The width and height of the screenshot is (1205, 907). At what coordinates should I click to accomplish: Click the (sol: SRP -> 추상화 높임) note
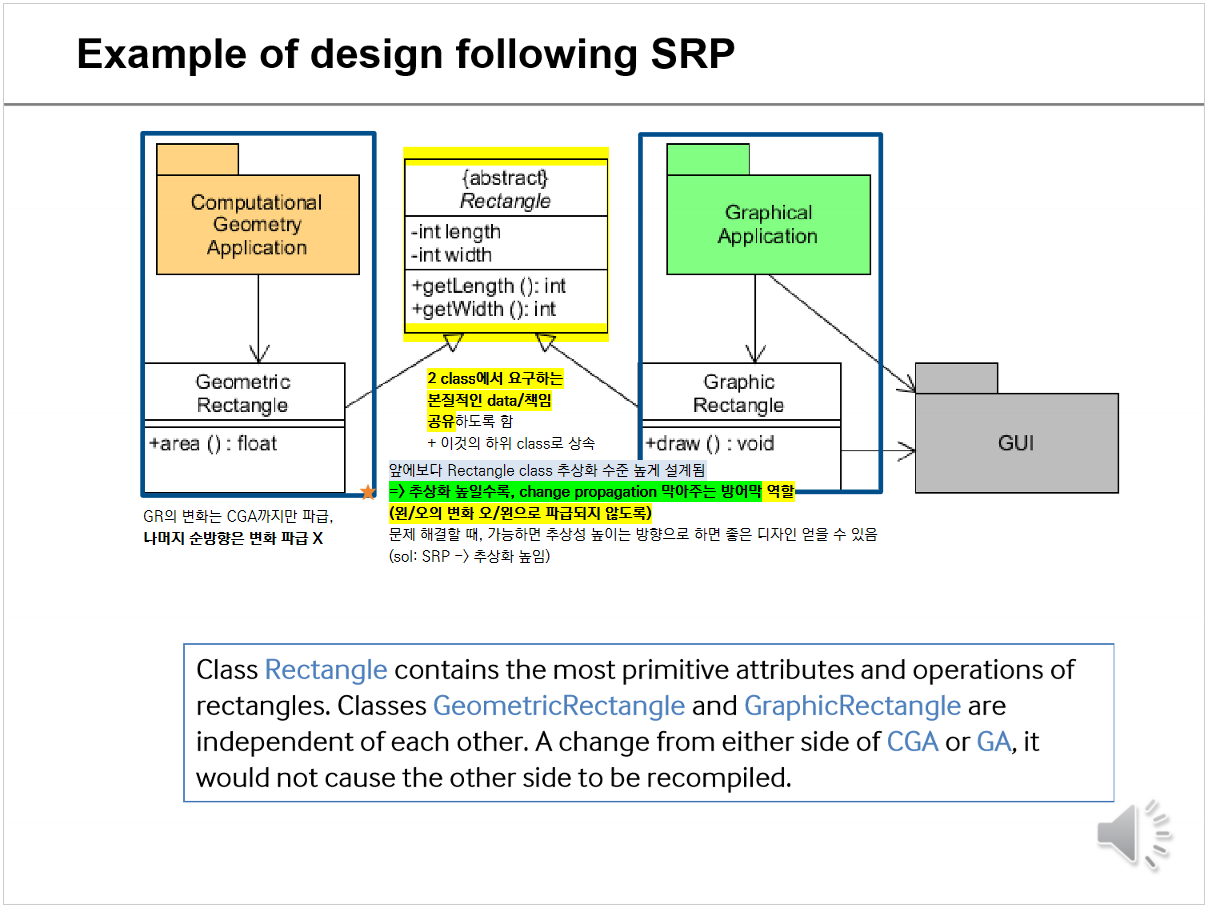(x=469, y=557)
